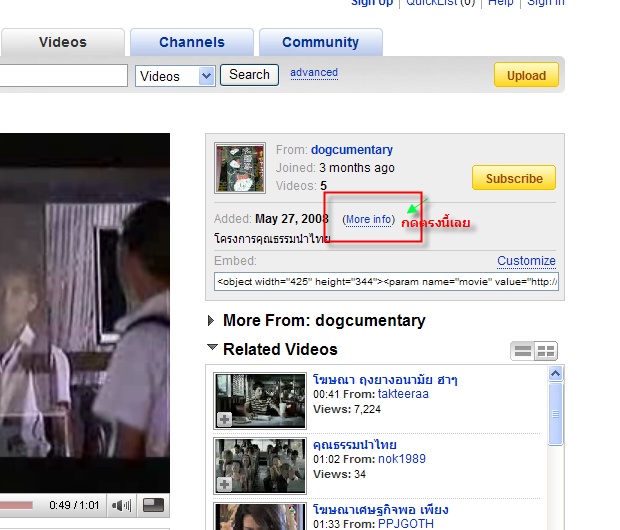
Task: Open the advanced search link
Action: tap(314, 73)
